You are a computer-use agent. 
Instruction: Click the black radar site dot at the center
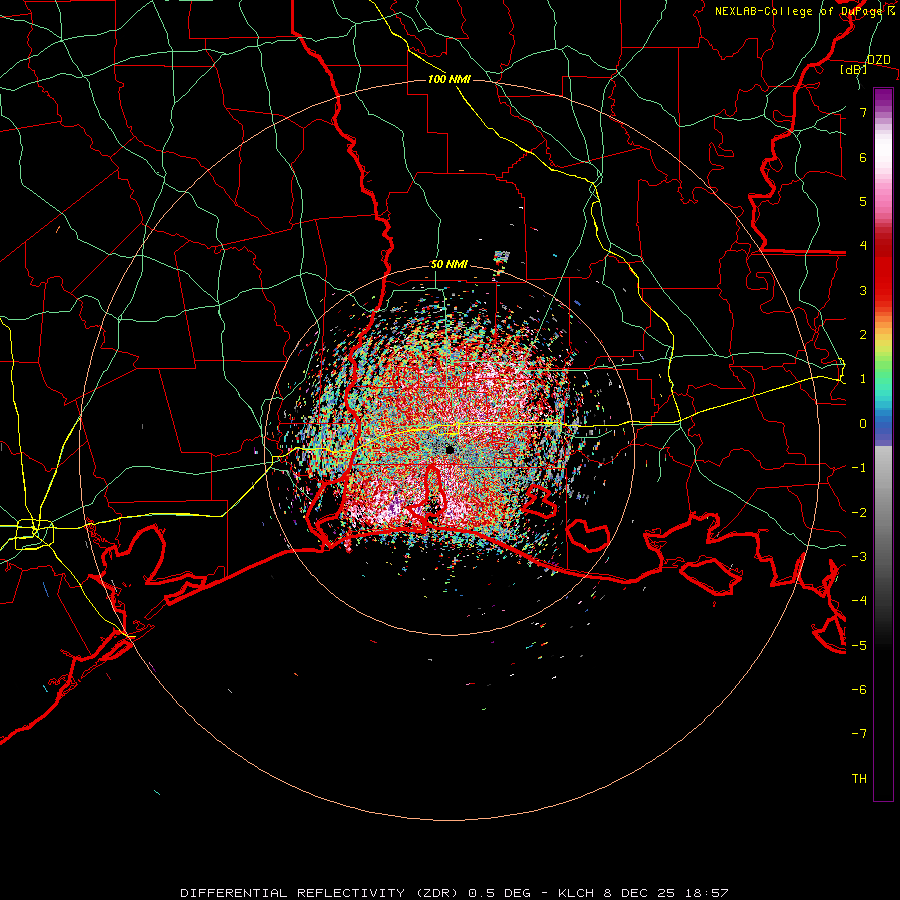pos(449,449)
